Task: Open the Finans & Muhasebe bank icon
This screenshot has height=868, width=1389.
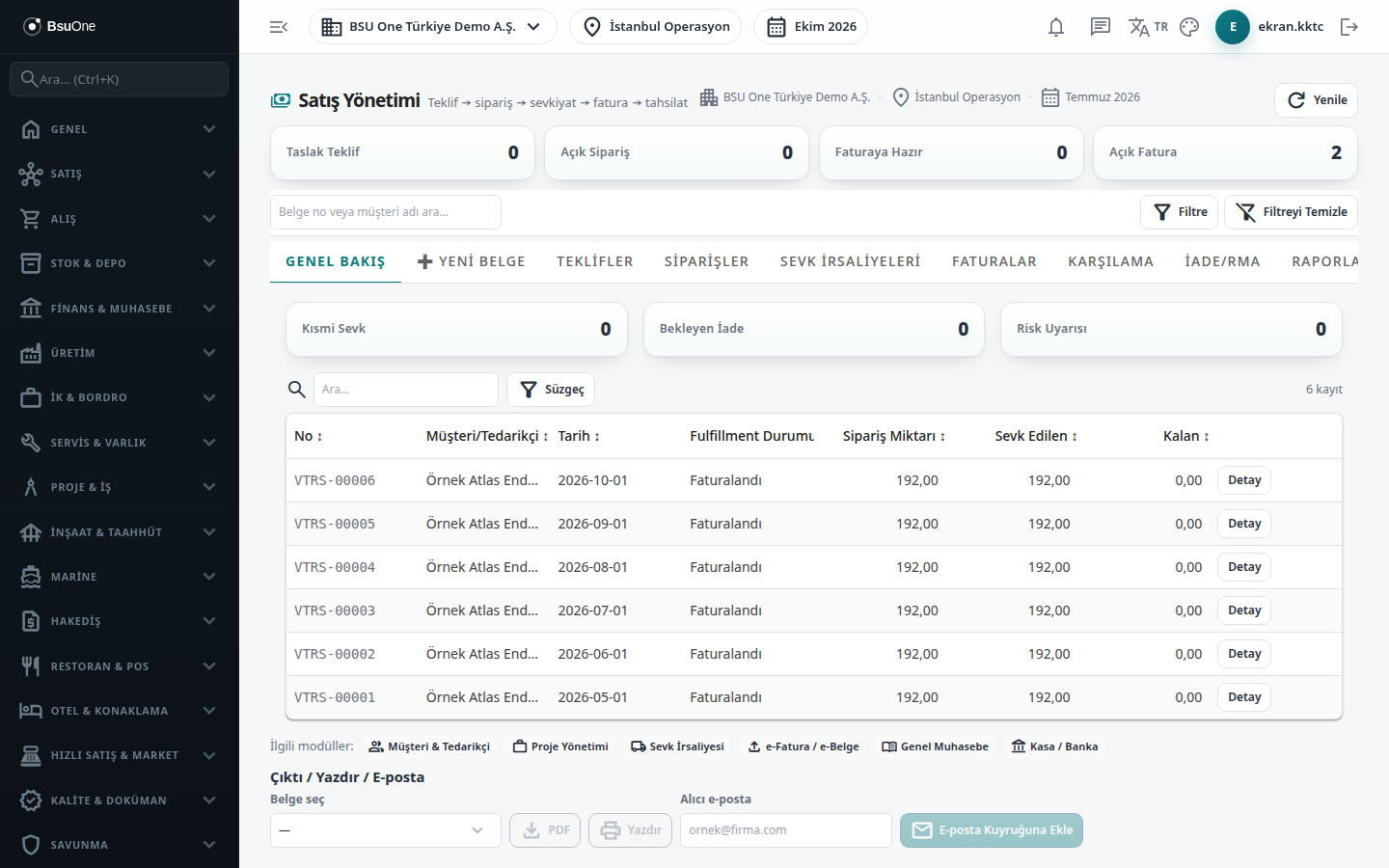Action: pyautogui.click(x=31, y=309)
